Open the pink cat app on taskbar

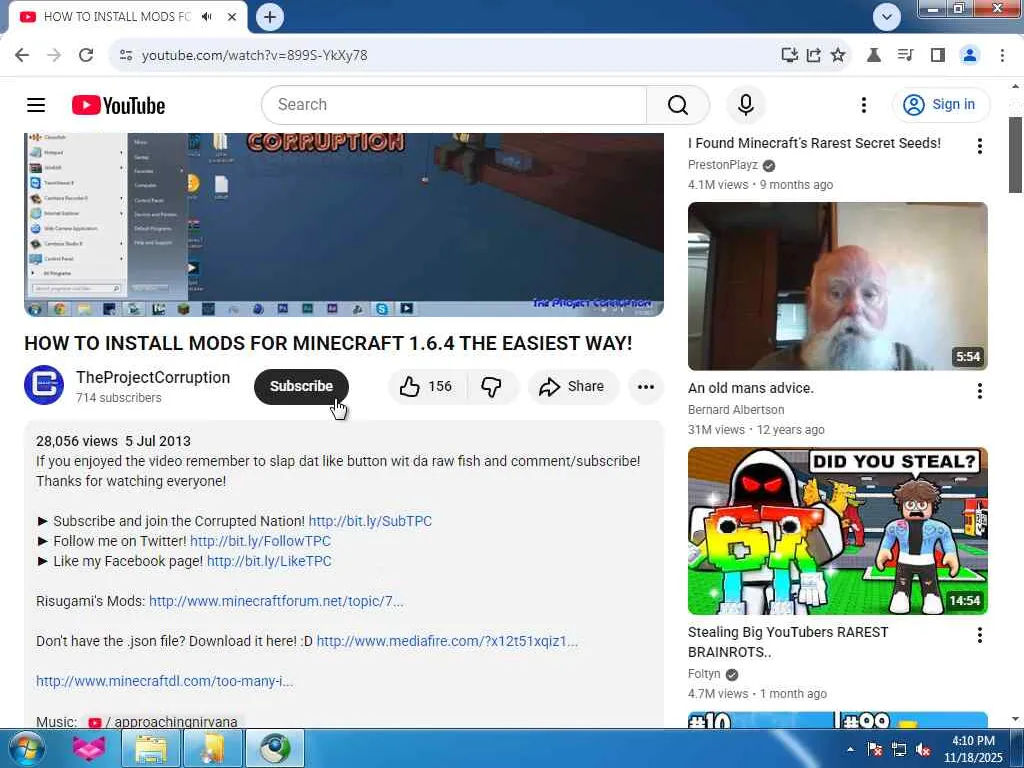(x=89, y=748)
